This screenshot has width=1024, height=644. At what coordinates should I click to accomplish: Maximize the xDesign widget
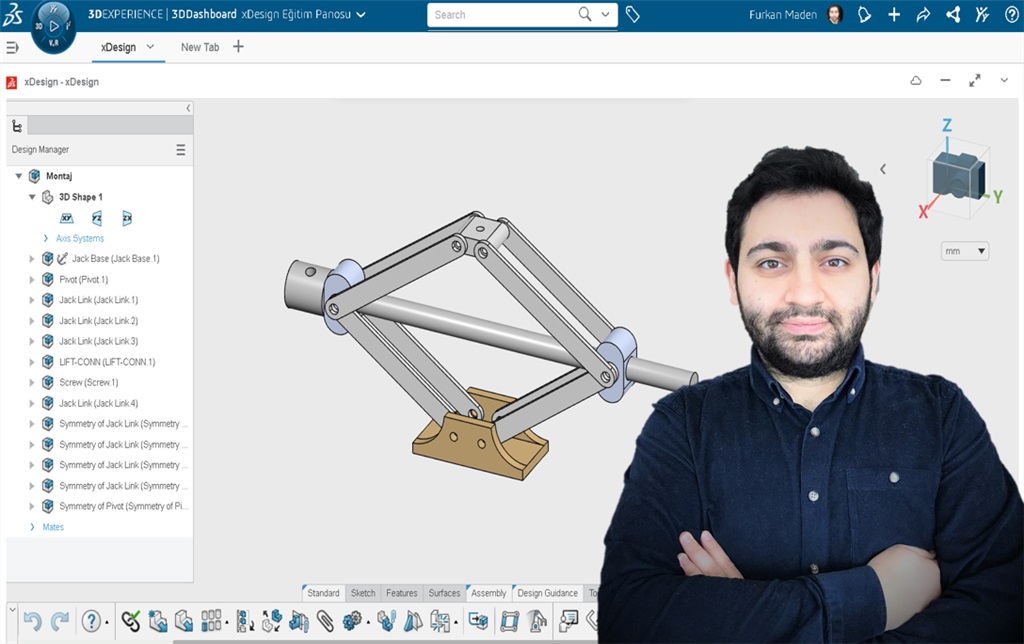pyautogui.click(x=974, y=80)
